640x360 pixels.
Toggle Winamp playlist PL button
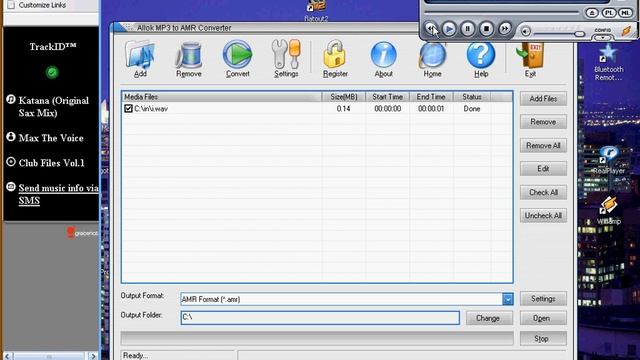(609, 13)
